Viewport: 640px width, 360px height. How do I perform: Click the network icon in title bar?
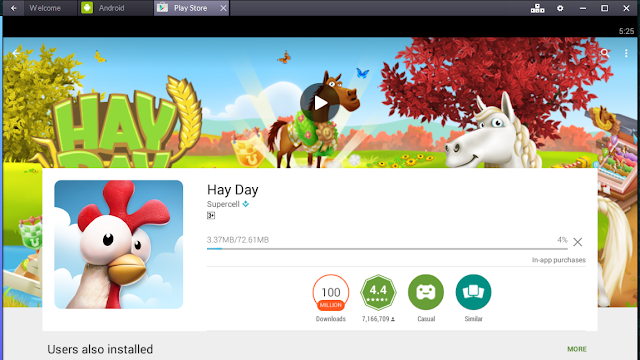tap(538, 8)
